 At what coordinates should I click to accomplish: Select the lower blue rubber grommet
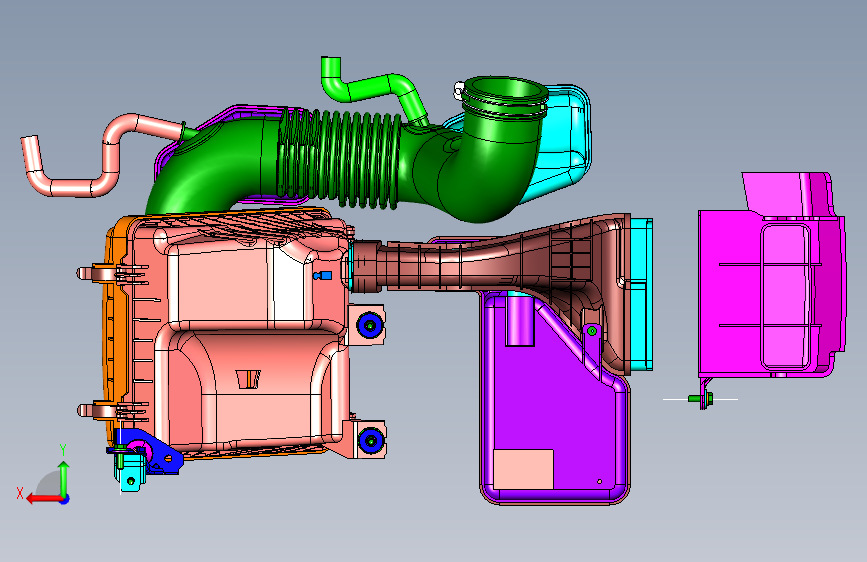tap(371, 440)
